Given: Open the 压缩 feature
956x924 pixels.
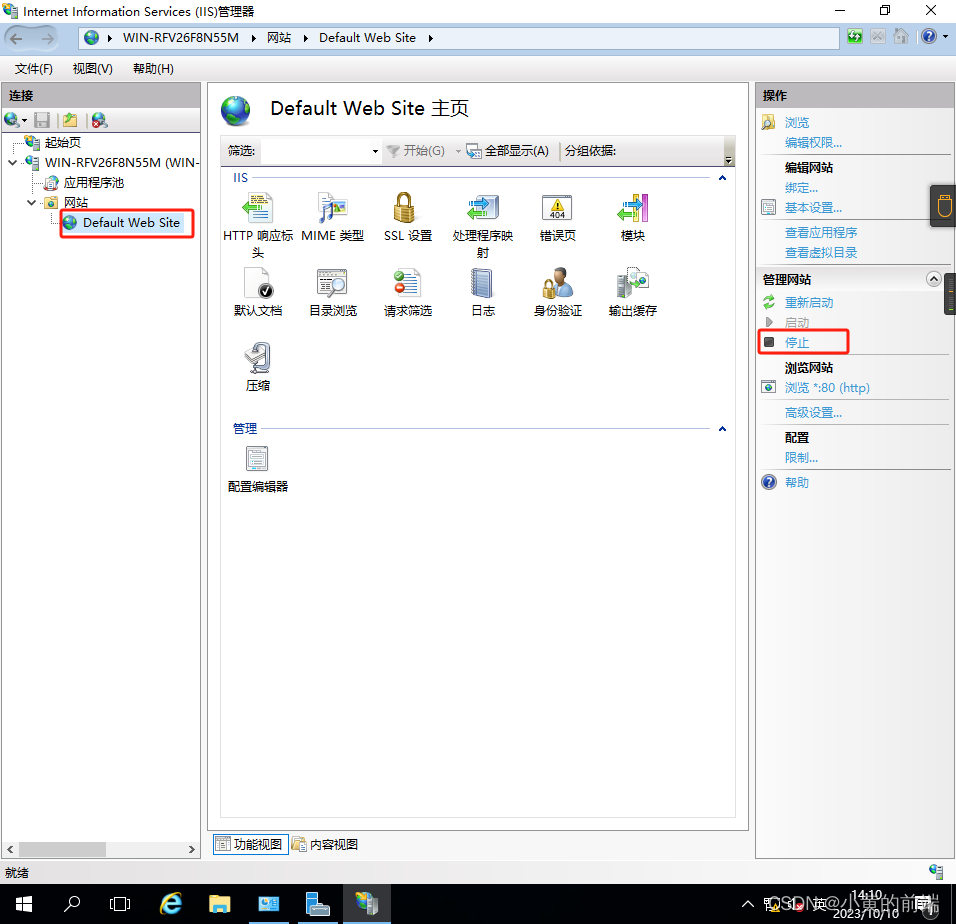Looking at the screenshot, I should click(258, 362).
